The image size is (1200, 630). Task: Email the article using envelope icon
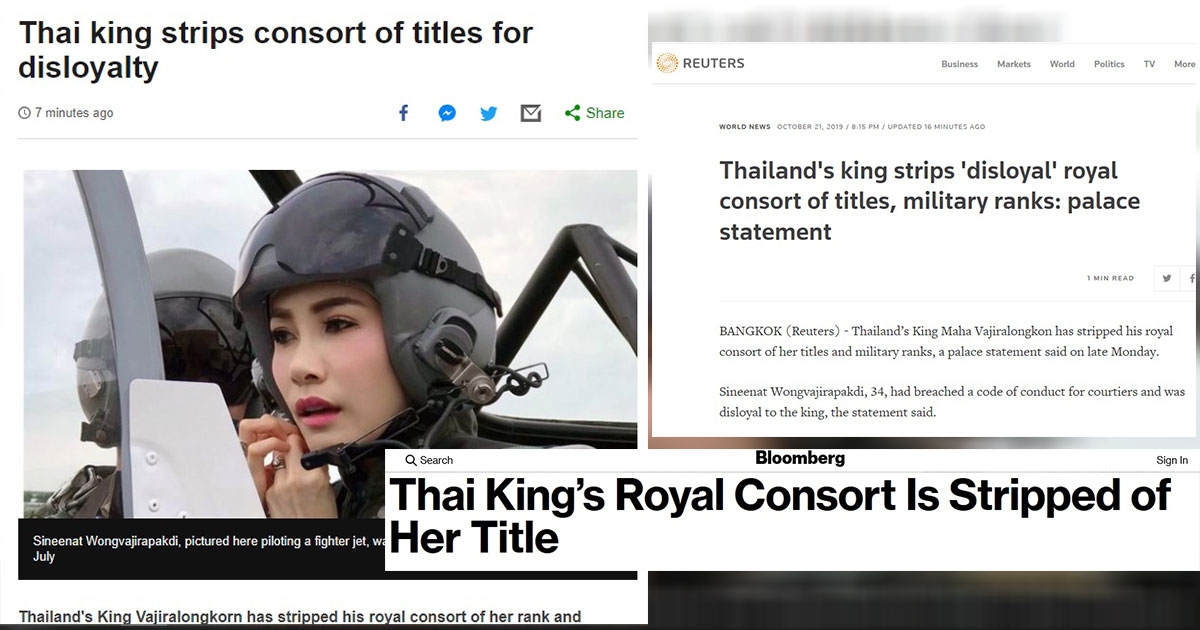click(x=531, y=113)
